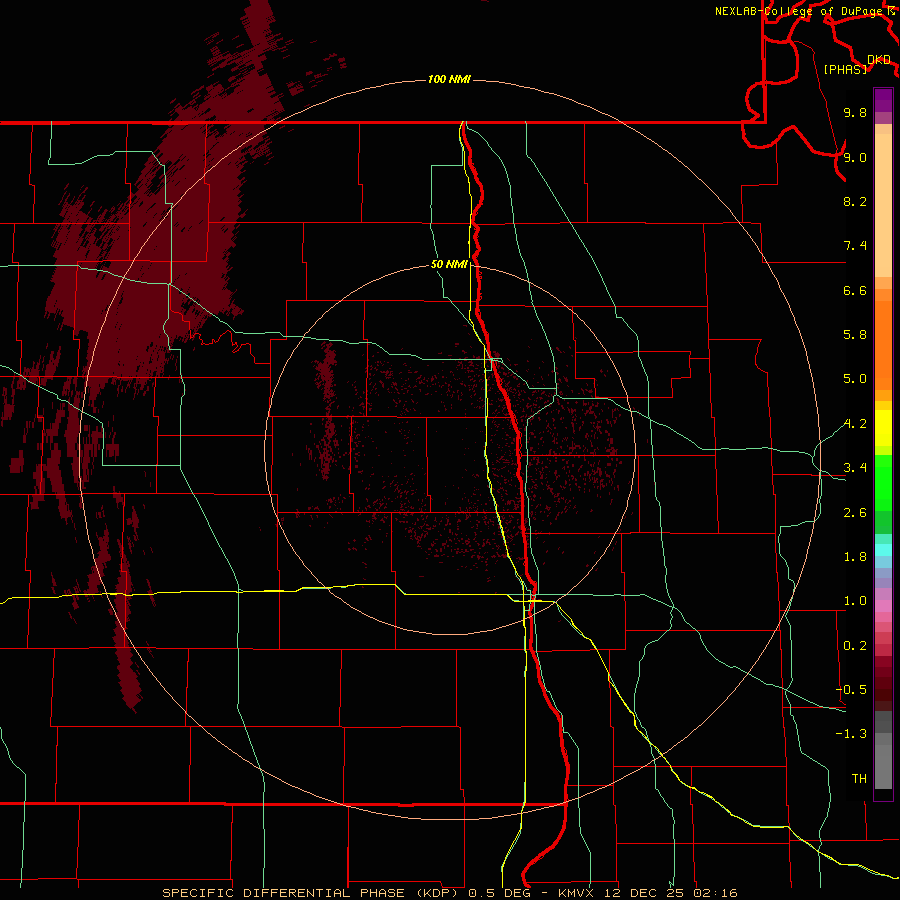The image size is (900, 900).
Task: Click the 9.8 legend value
Action: click(855, 112)
